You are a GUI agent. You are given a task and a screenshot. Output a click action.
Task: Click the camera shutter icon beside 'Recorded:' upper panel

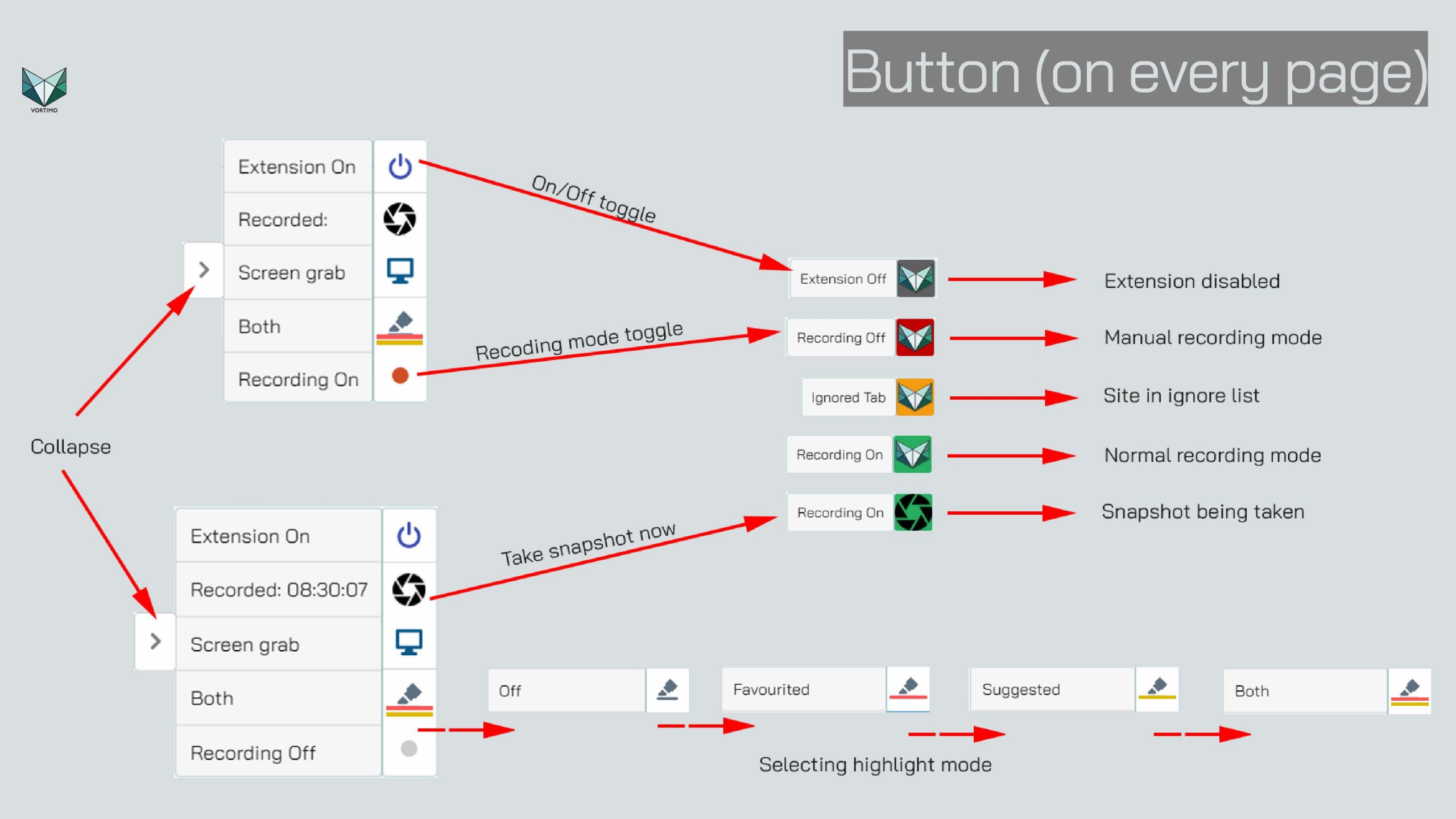pos(400,219)
